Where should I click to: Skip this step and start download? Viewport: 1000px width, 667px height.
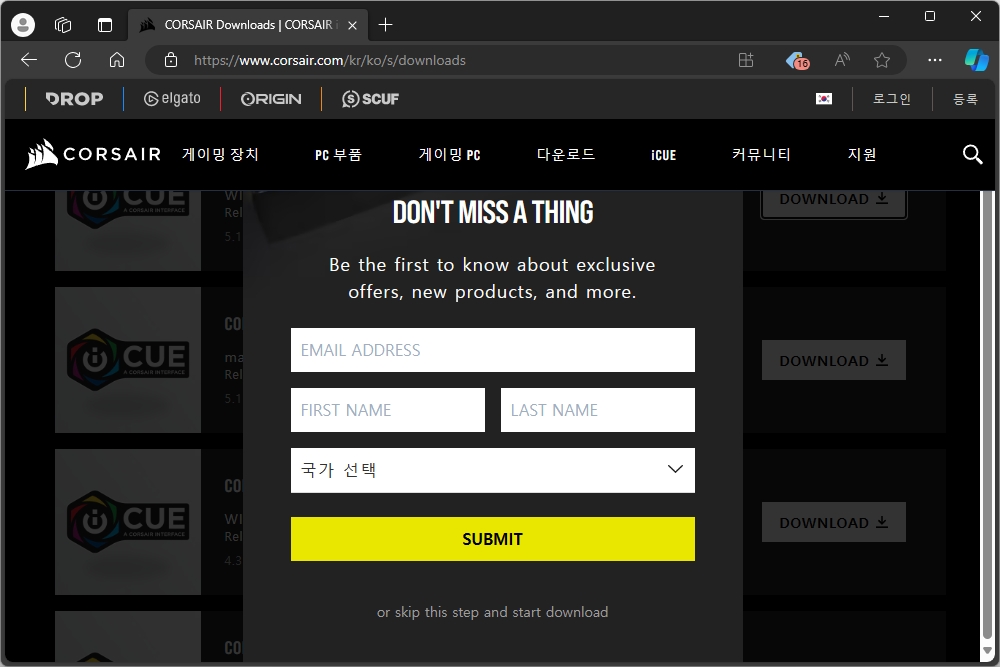point(492,612)
